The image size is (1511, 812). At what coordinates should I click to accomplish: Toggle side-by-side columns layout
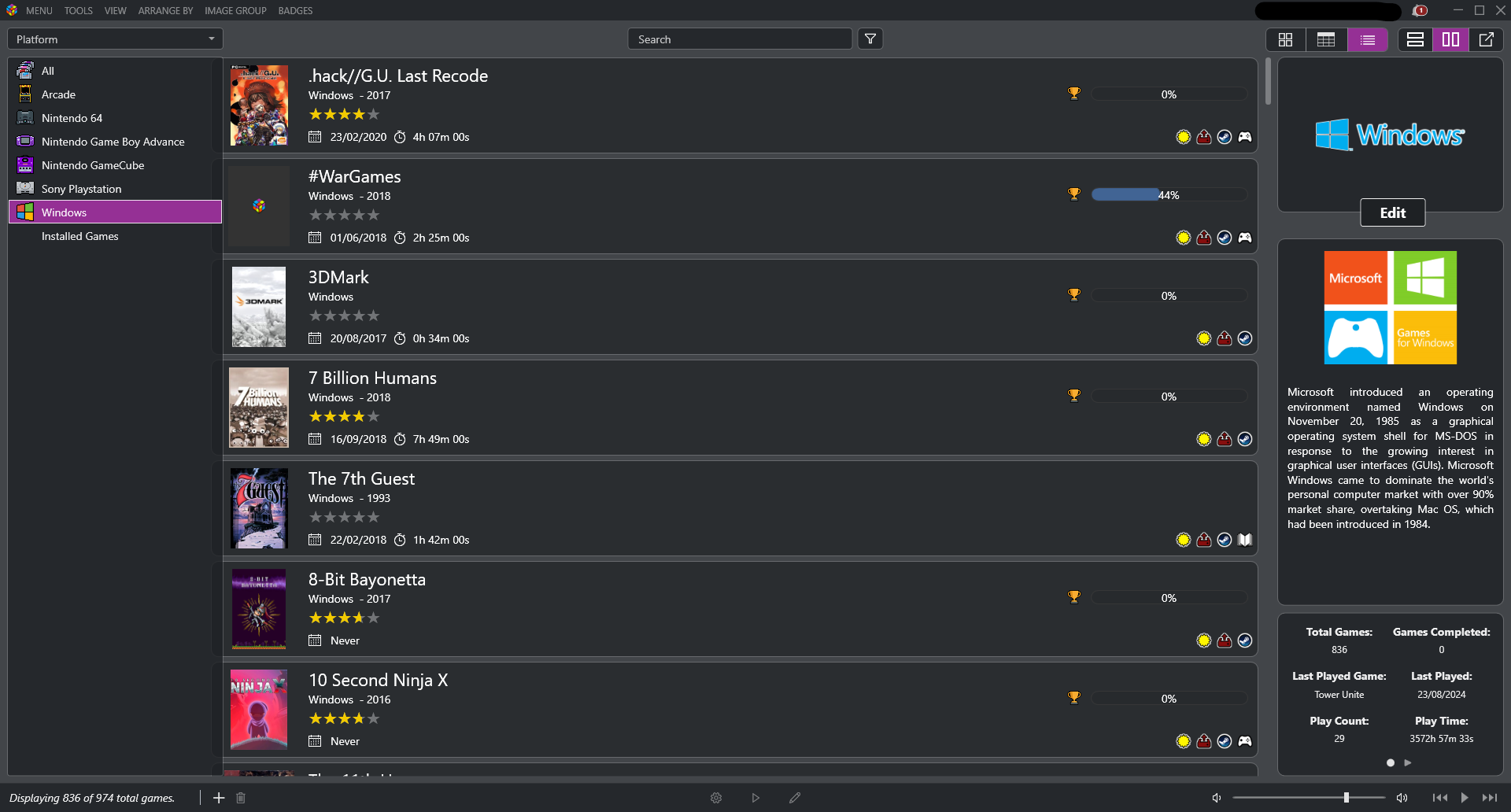pos(1450,39)
